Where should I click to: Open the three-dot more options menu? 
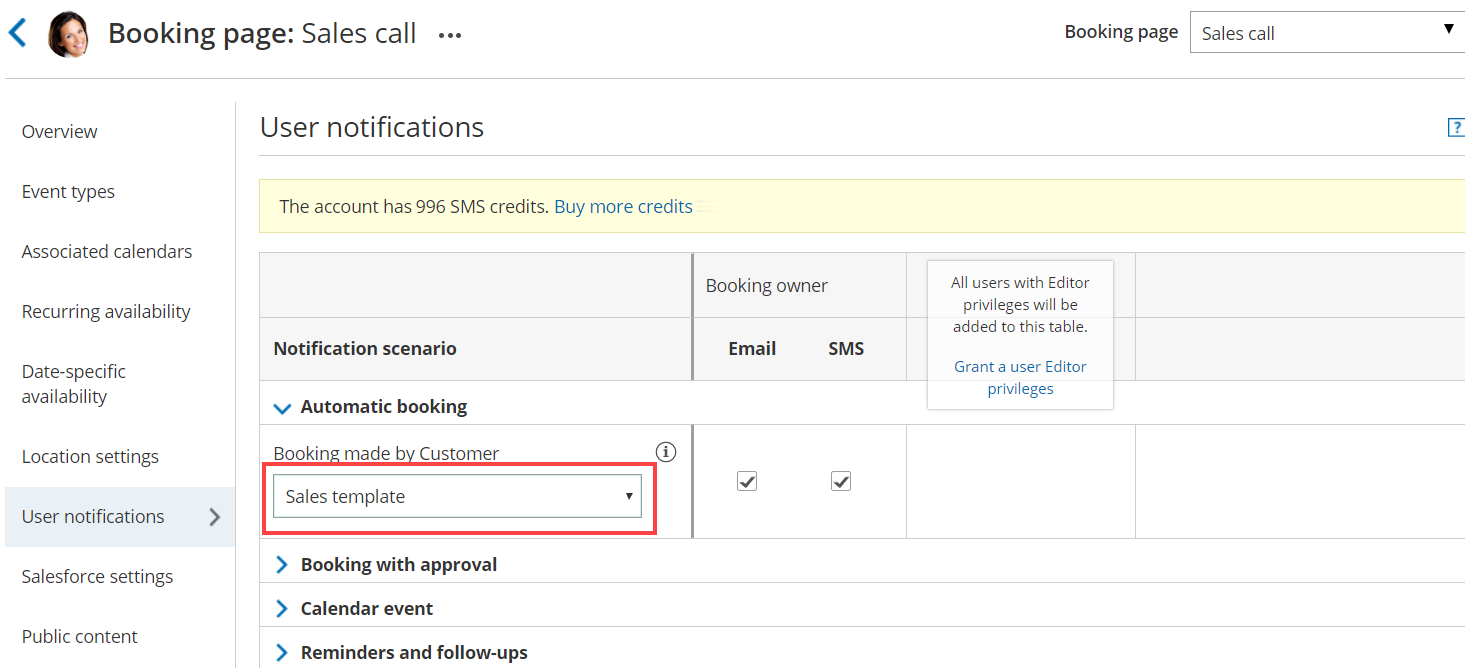click(x=450, y=35)
